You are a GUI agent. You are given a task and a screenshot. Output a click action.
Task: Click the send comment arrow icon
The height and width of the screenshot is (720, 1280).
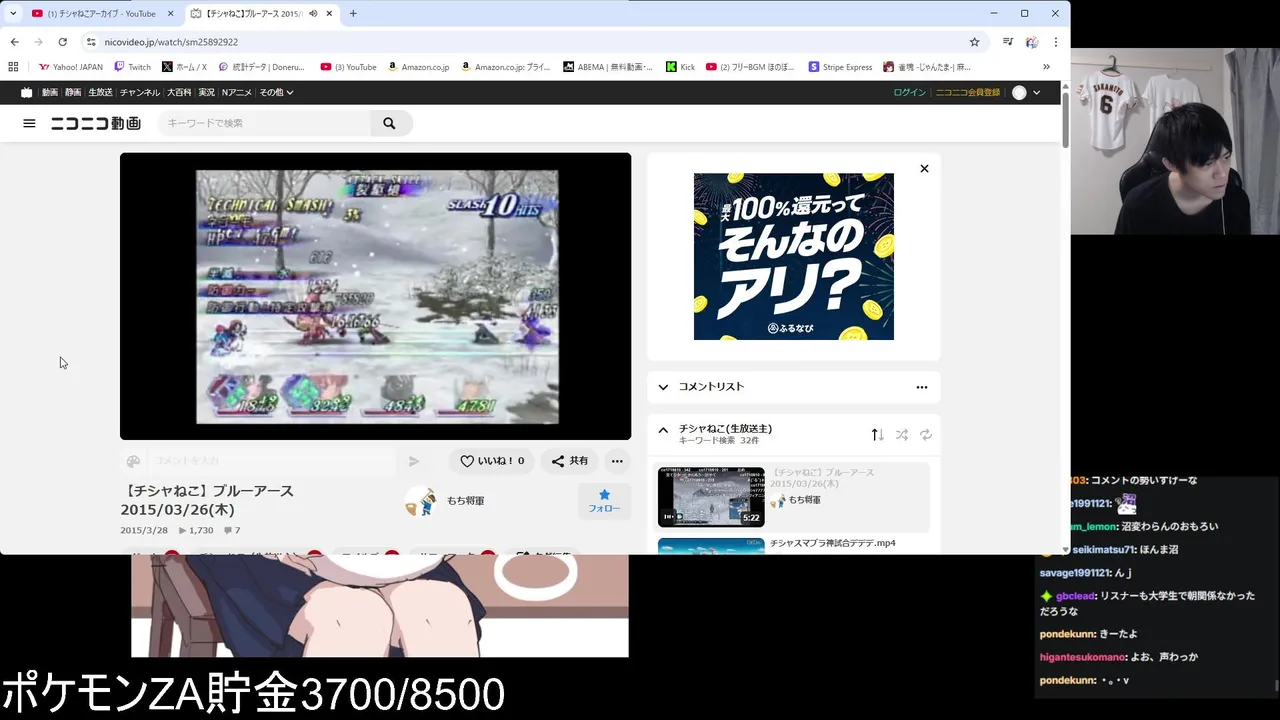coord(414,461)
